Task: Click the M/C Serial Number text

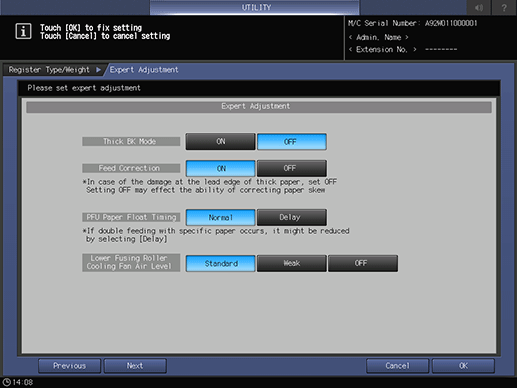Action: pos(413,23)
